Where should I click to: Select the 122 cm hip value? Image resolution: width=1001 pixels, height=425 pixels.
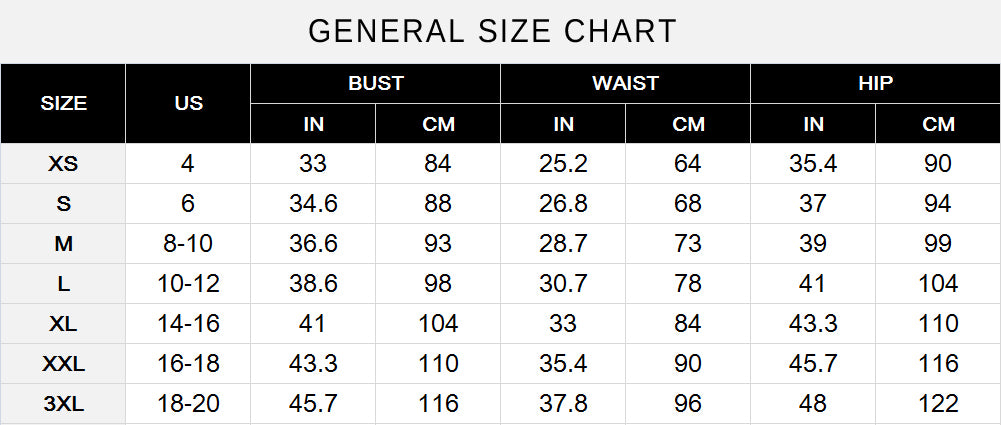pos(938,404)
